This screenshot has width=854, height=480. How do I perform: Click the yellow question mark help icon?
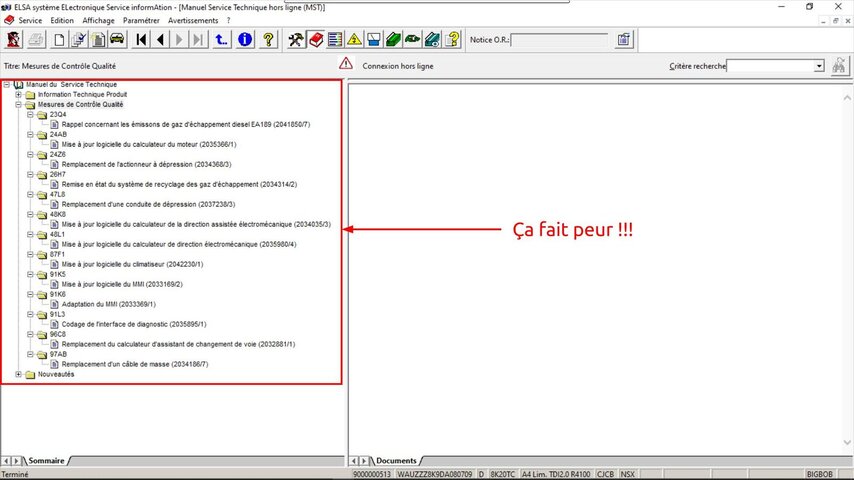pyautogui.click(x=269, y=40)
